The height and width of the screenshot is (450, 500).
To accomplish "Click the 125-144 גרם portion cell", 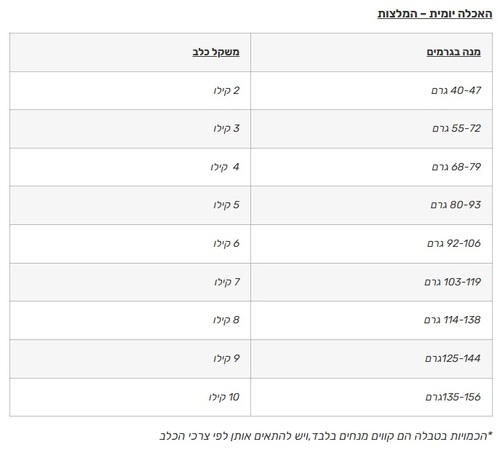I will coord(371,359).
